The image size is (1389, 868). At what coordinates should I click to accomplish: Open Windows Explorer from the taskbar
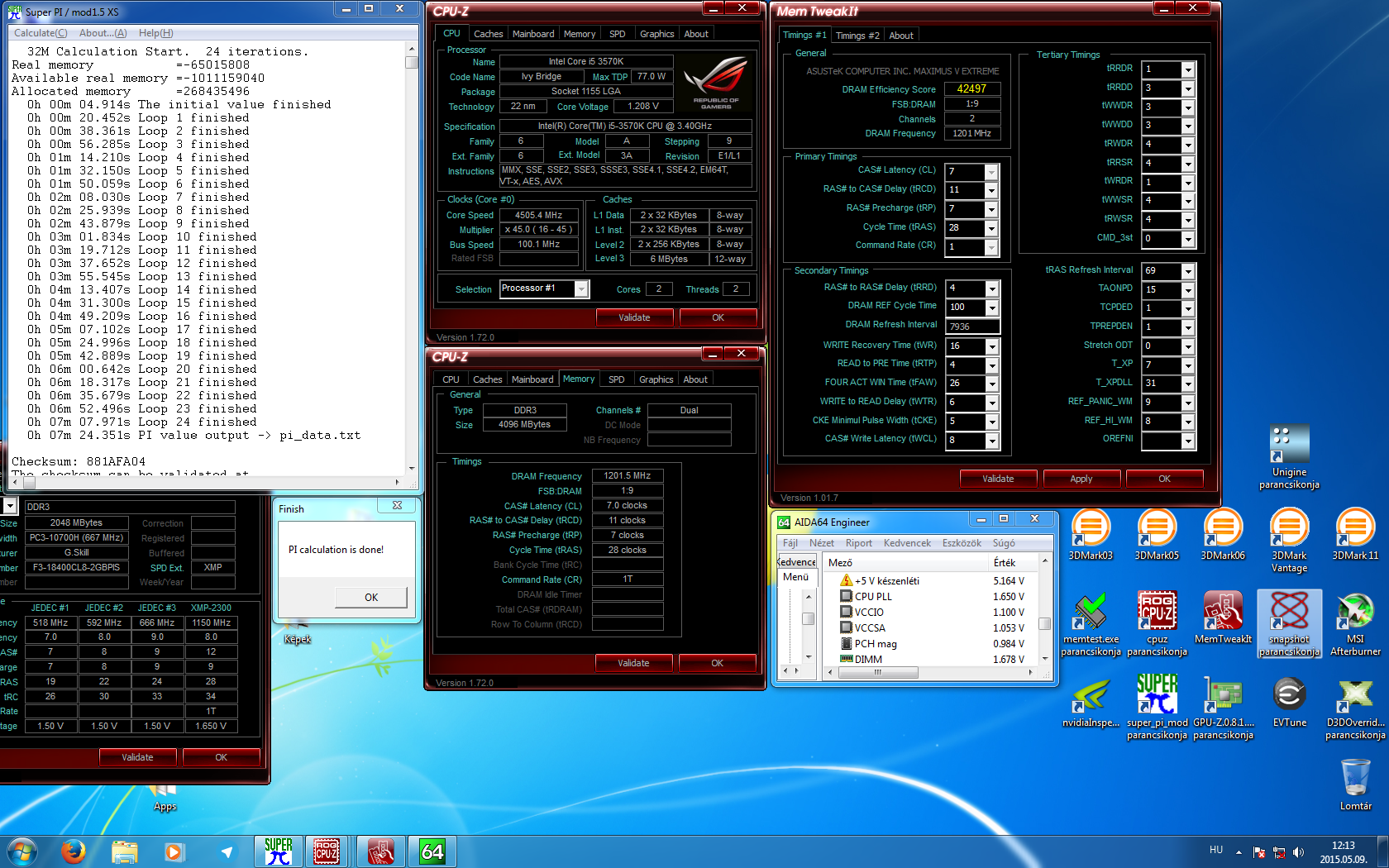(124, 851)
